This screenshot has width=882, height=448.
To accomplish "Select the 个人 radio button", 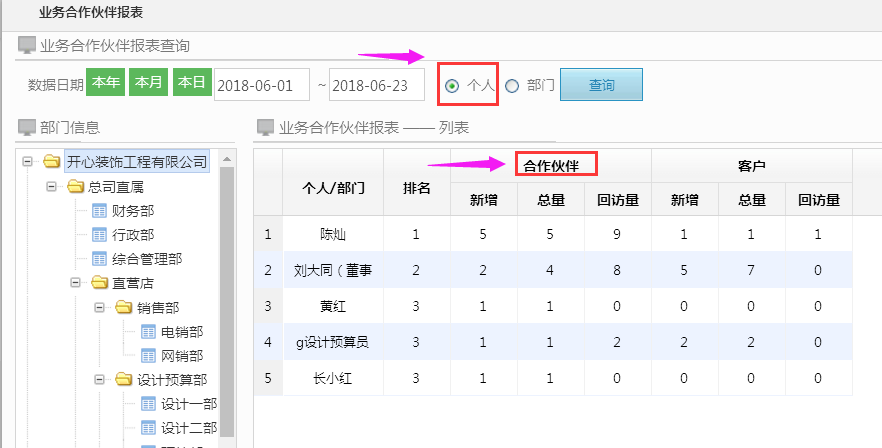I will coord(452,86).
